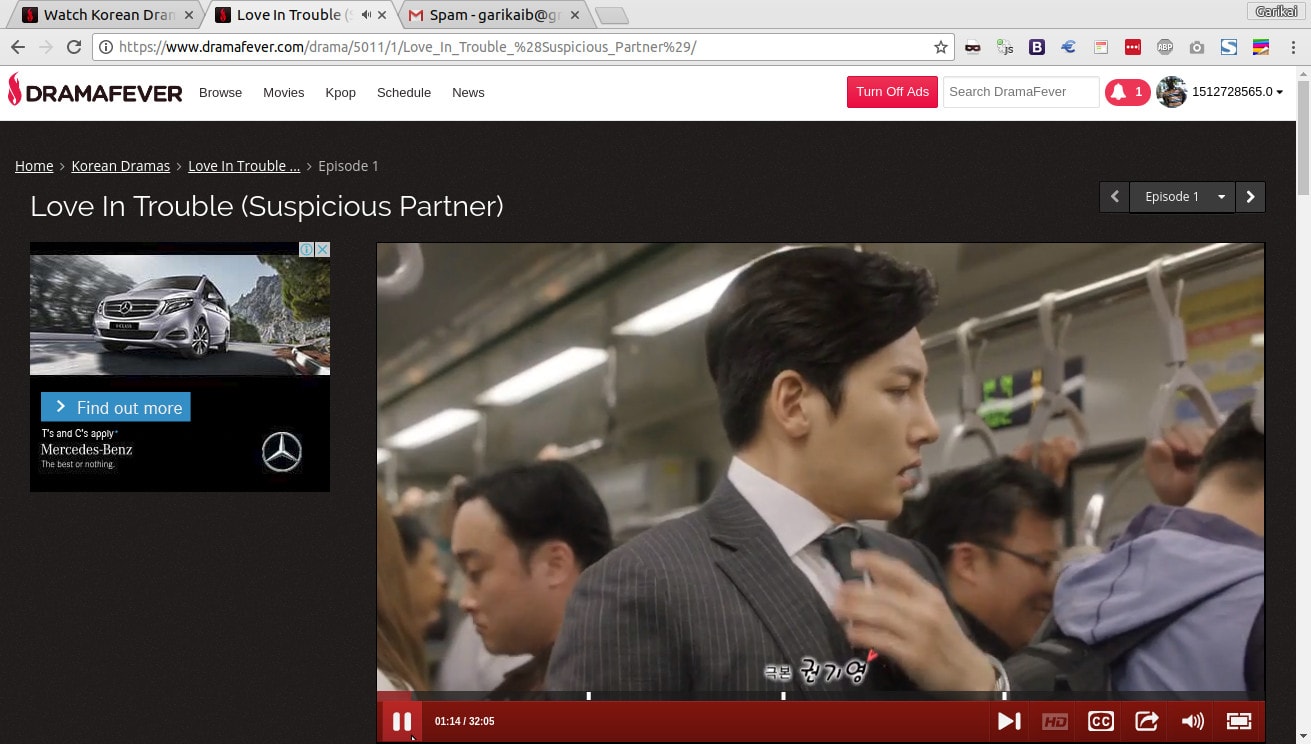
Task: Open the Schedule menu
Action: [404, 92]
